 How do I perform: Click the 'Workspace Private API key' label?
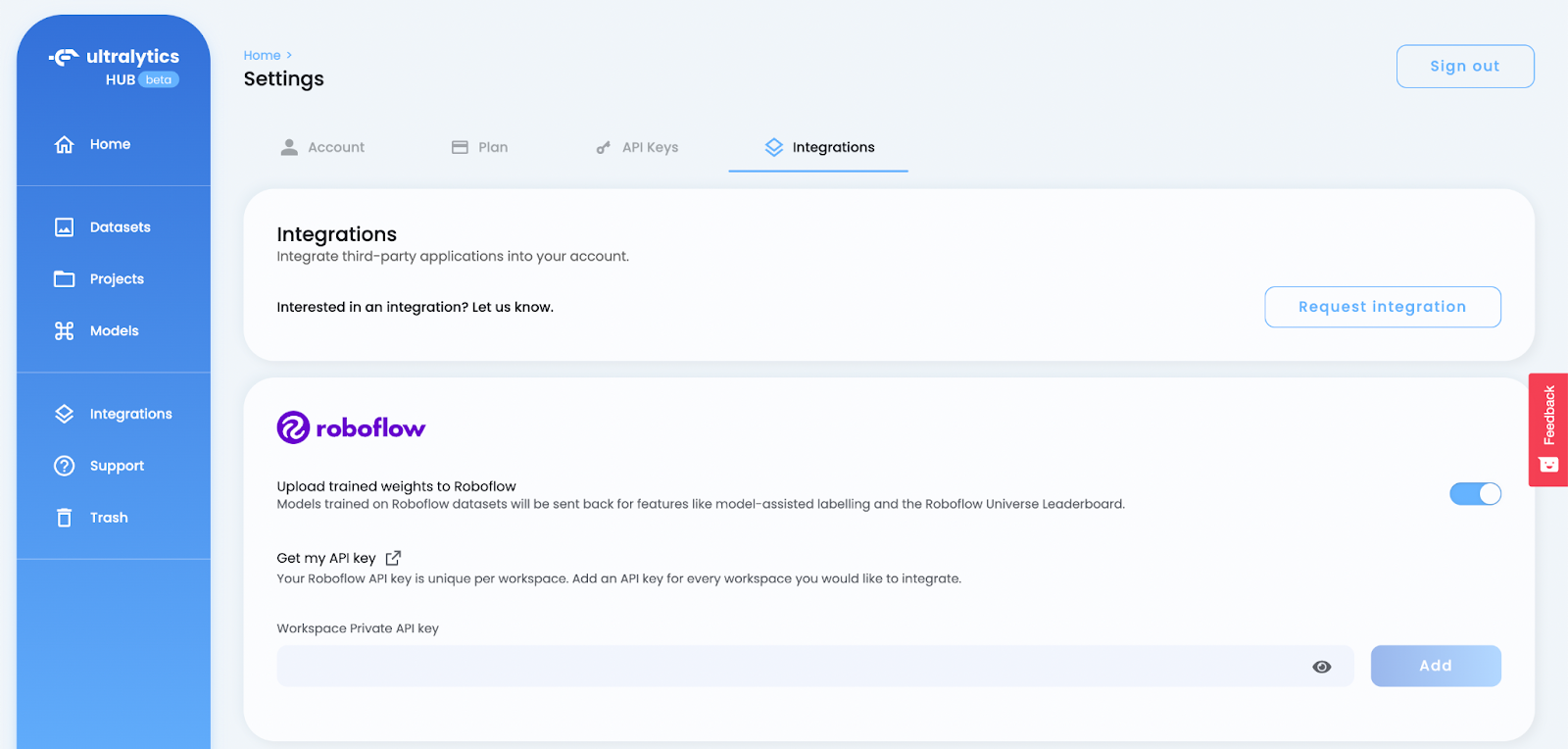[x=358, y=628]
